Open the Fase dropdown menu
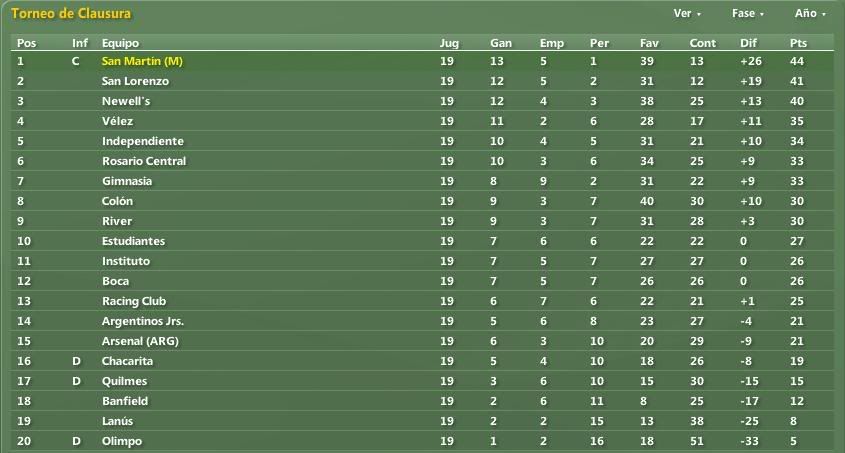 [748, 13]
